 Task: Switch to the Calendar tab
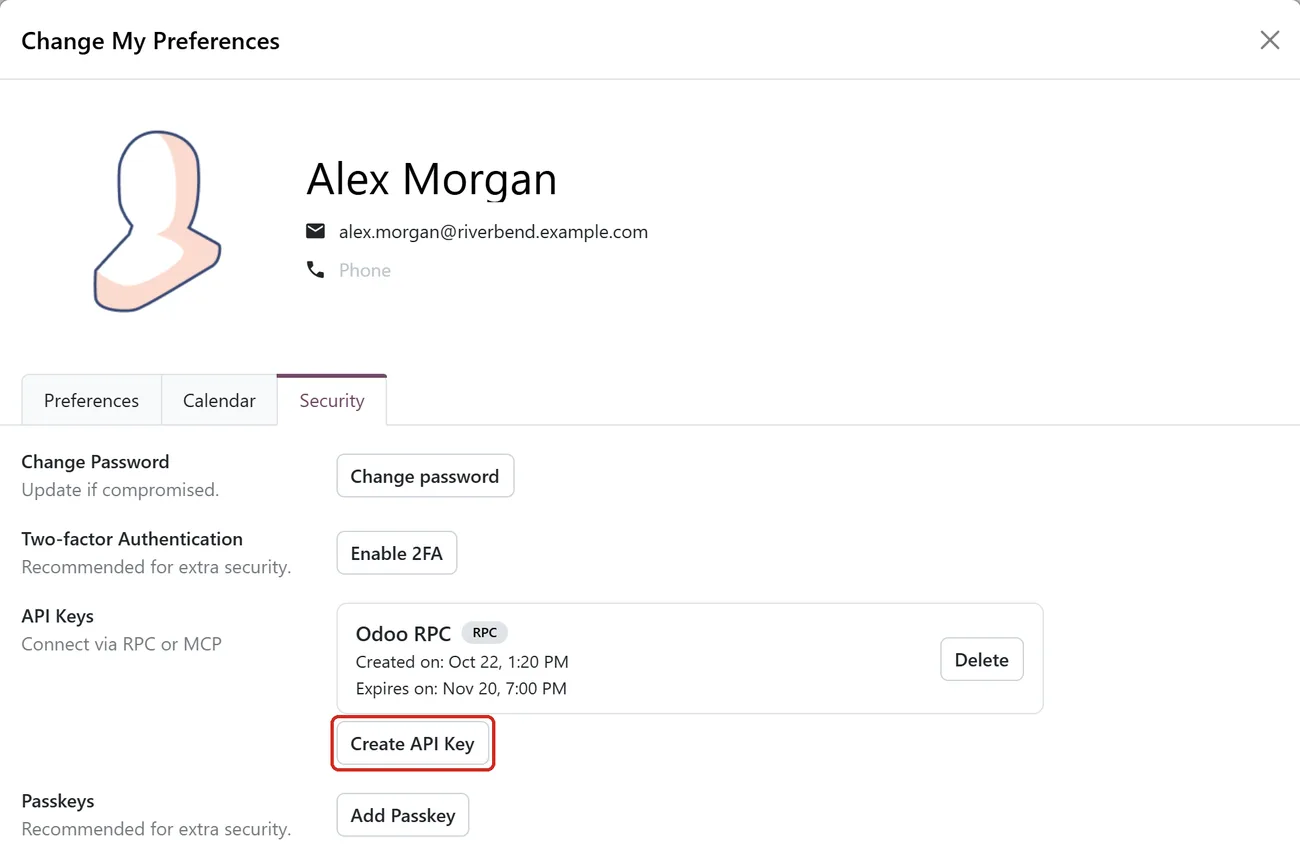(x=219, y=400)
